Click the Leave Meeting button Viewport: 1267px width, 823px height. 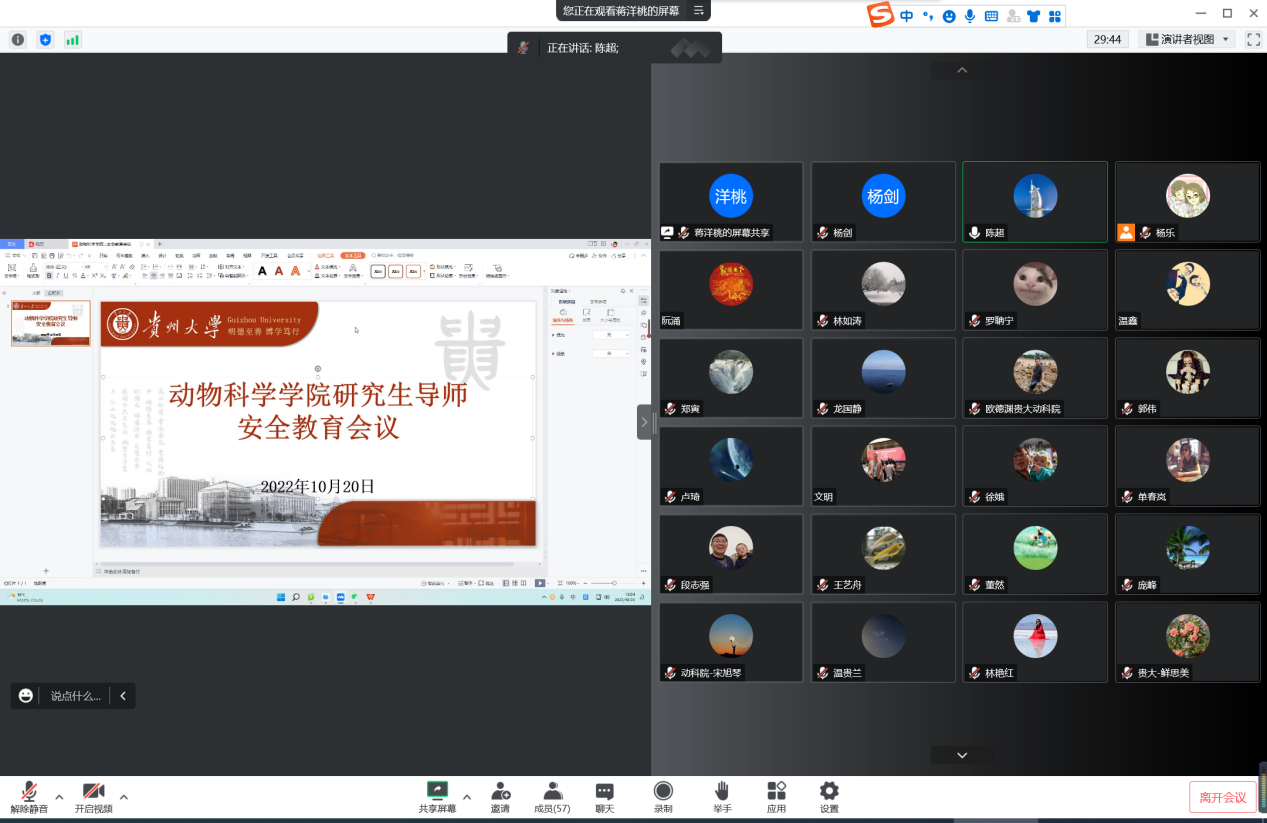[1222, 797]
